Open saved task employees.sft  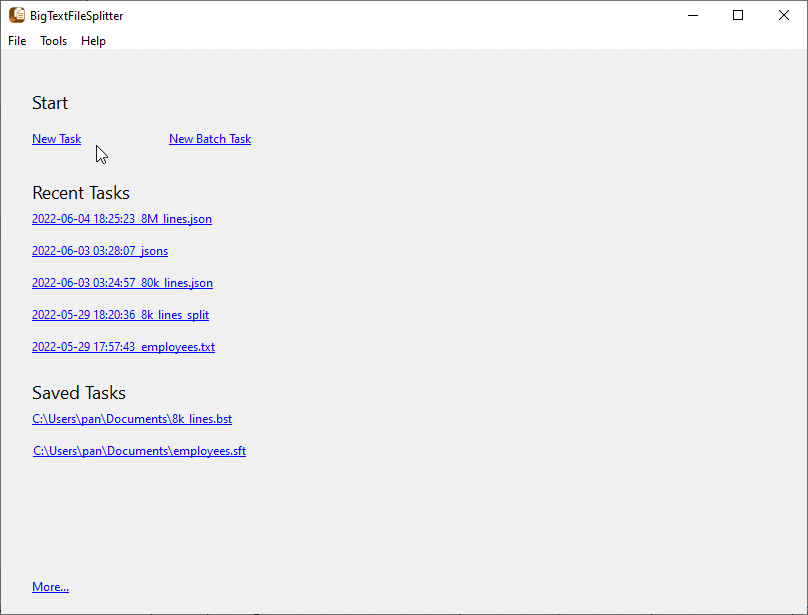[139, 451]
